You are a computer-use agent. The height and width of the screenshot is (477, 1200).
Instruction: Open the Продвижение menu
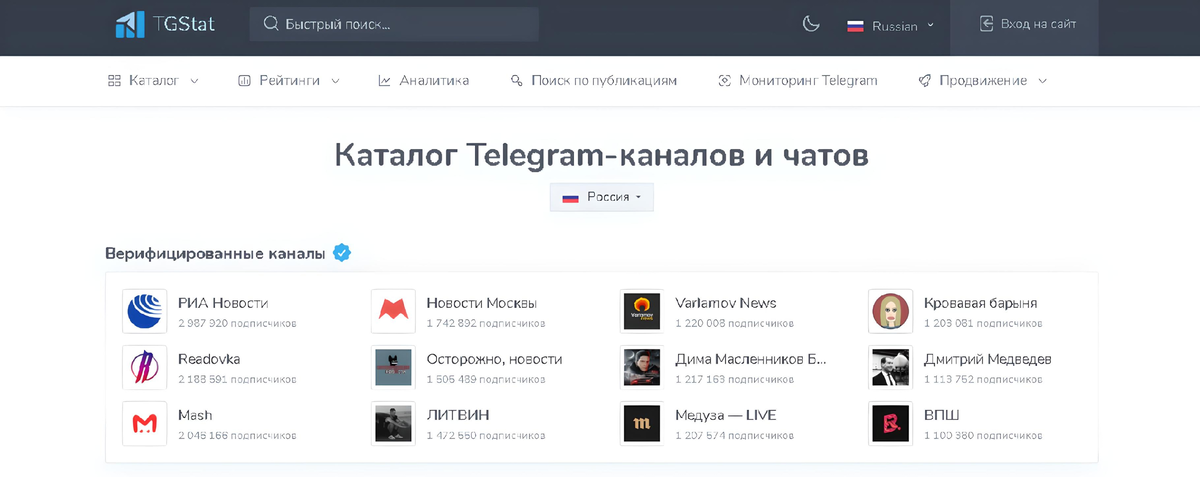(983, 81)
